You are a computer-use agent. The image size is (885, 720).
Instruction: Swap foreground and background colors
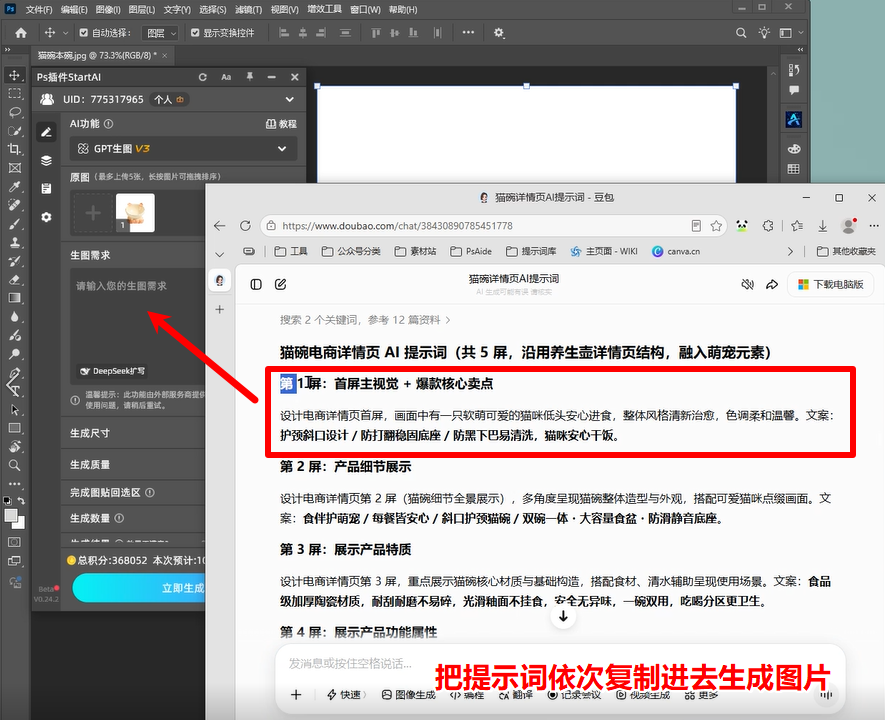coord(21,501)
